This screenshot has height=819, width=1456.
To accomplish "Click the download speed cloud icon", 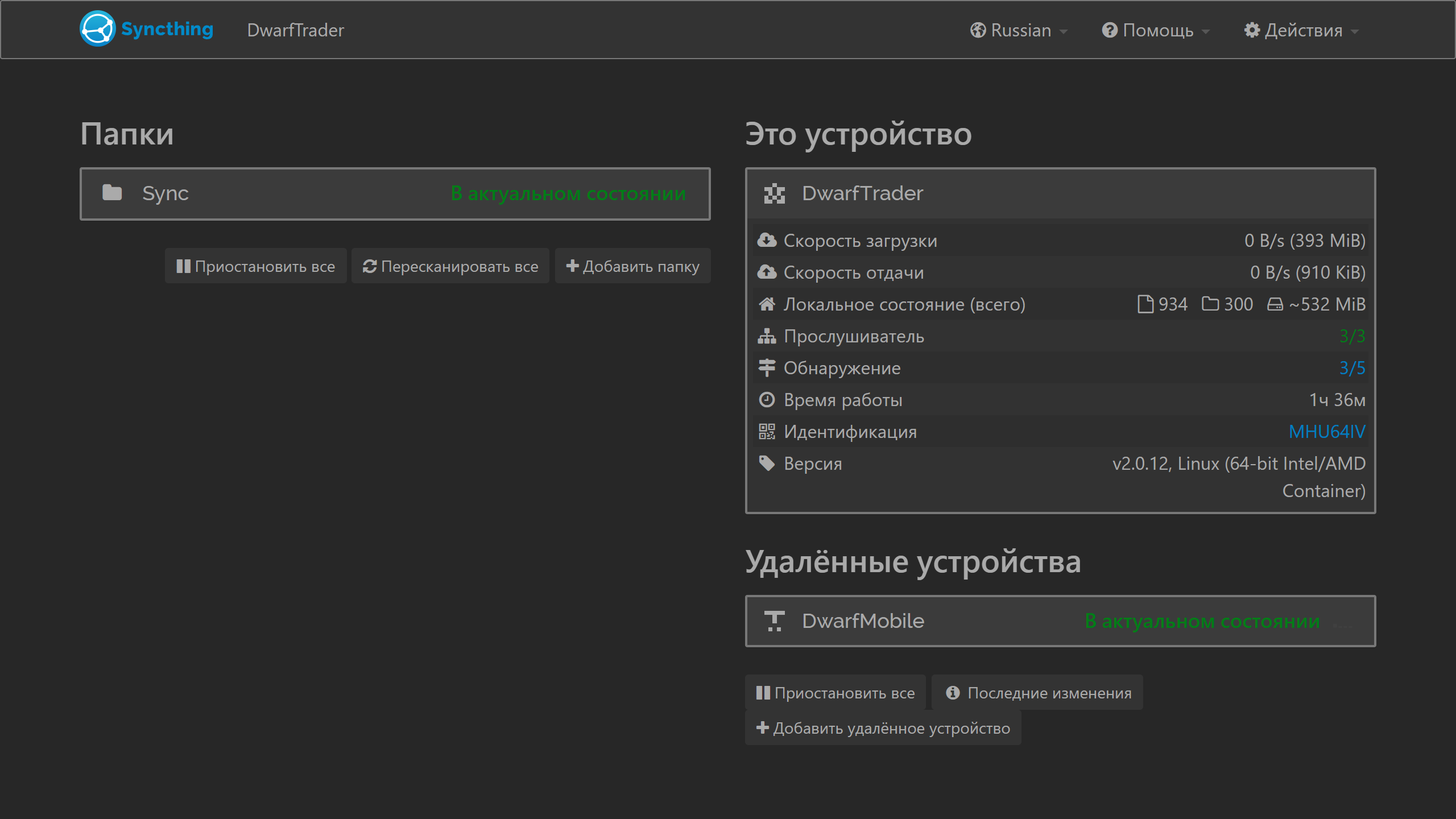I will click(x=768, y=239).
